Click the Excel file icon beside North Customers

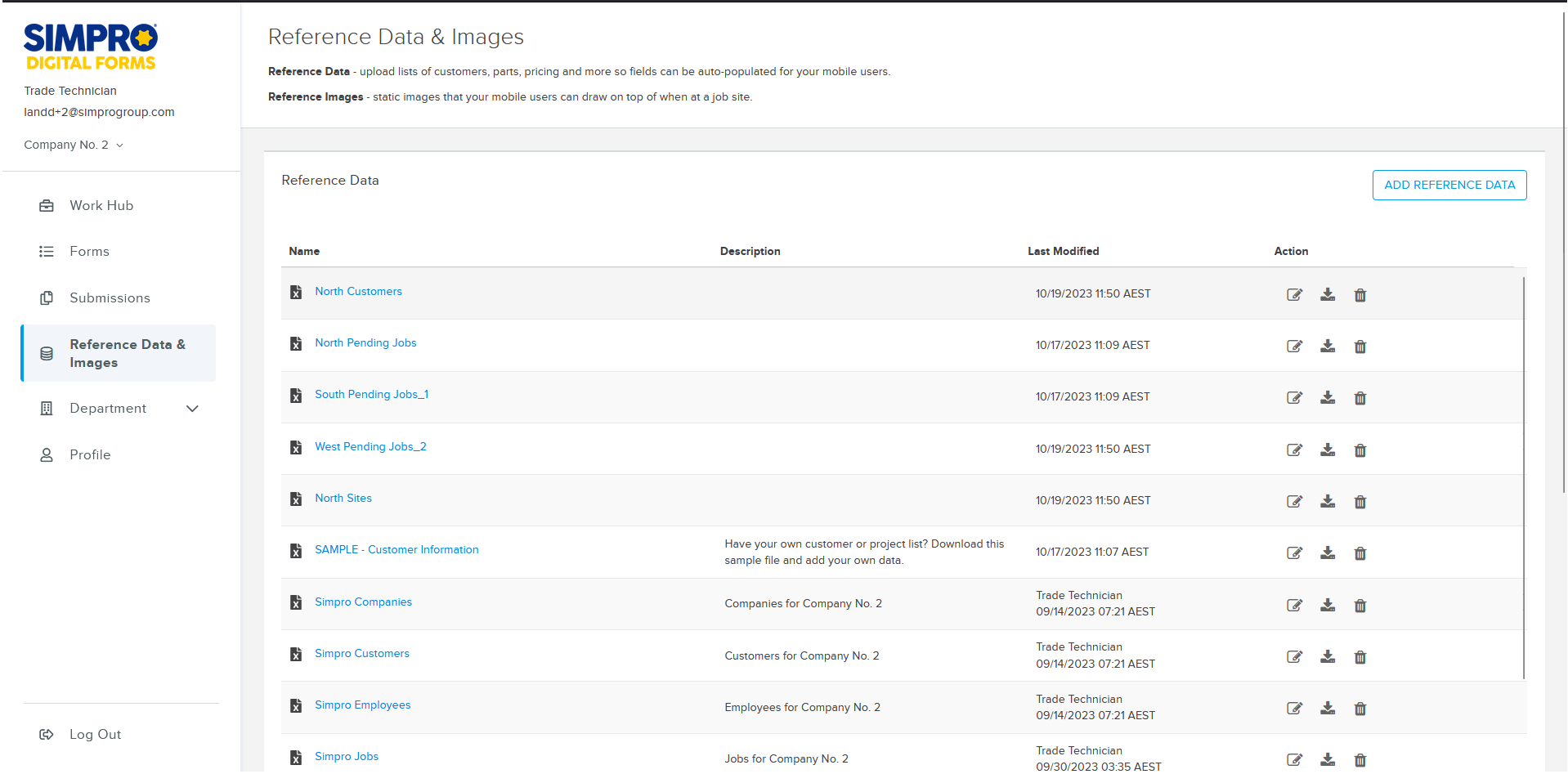point(296,293)
